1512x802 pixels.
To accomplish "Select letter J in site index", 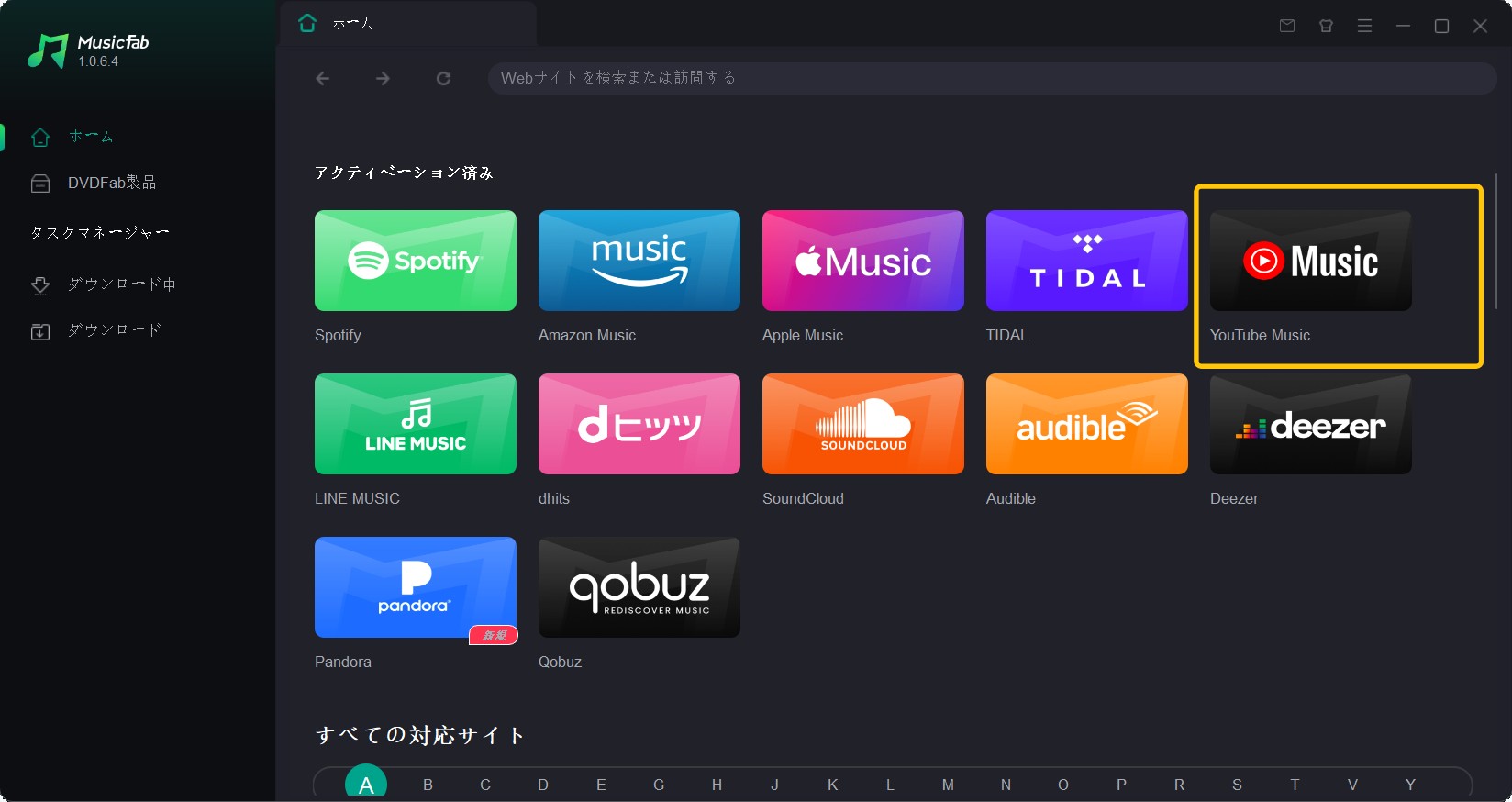I will point(774,785).
